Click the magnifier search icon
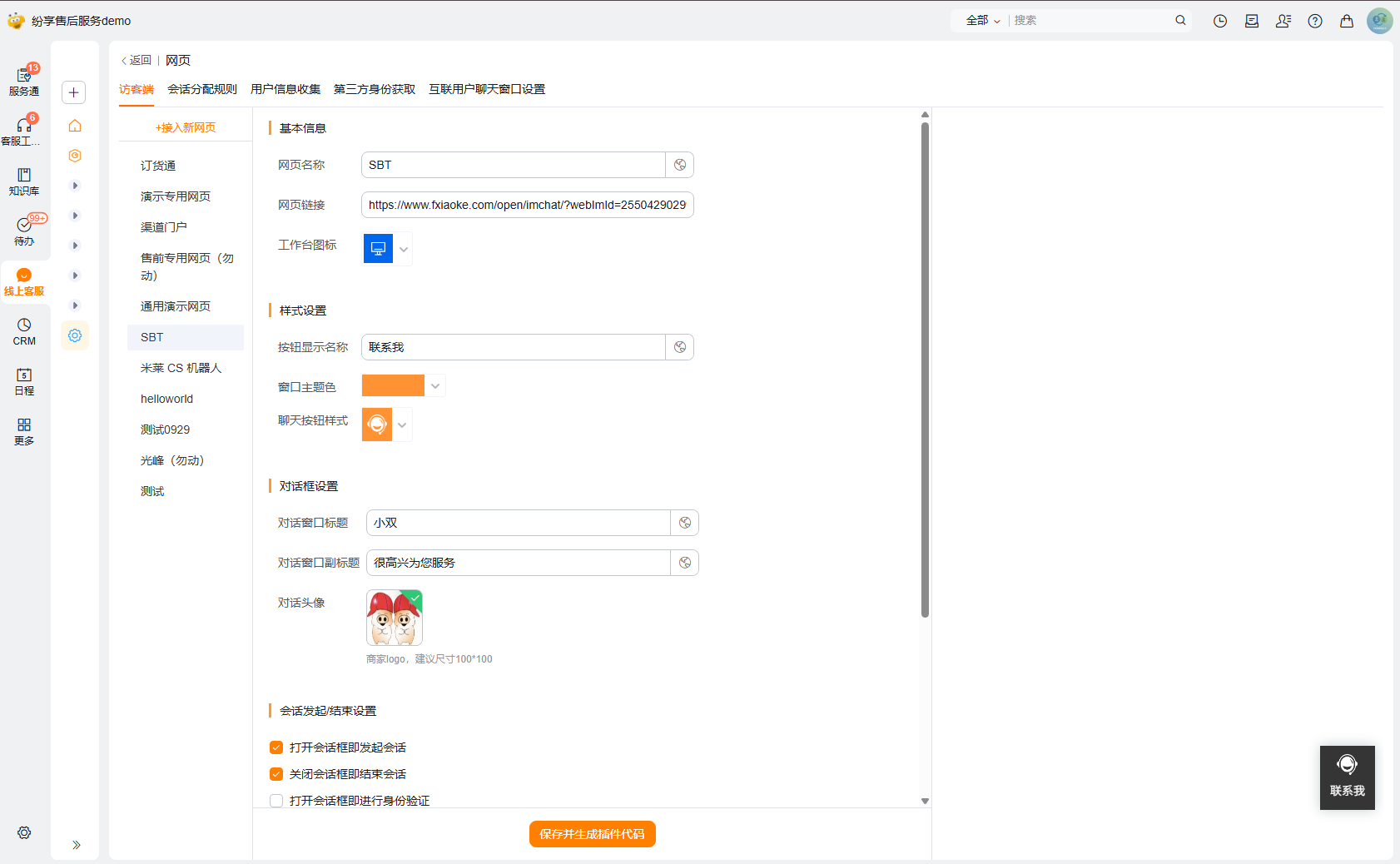This screenshot has height=864, width=1400. (1180, 21)
